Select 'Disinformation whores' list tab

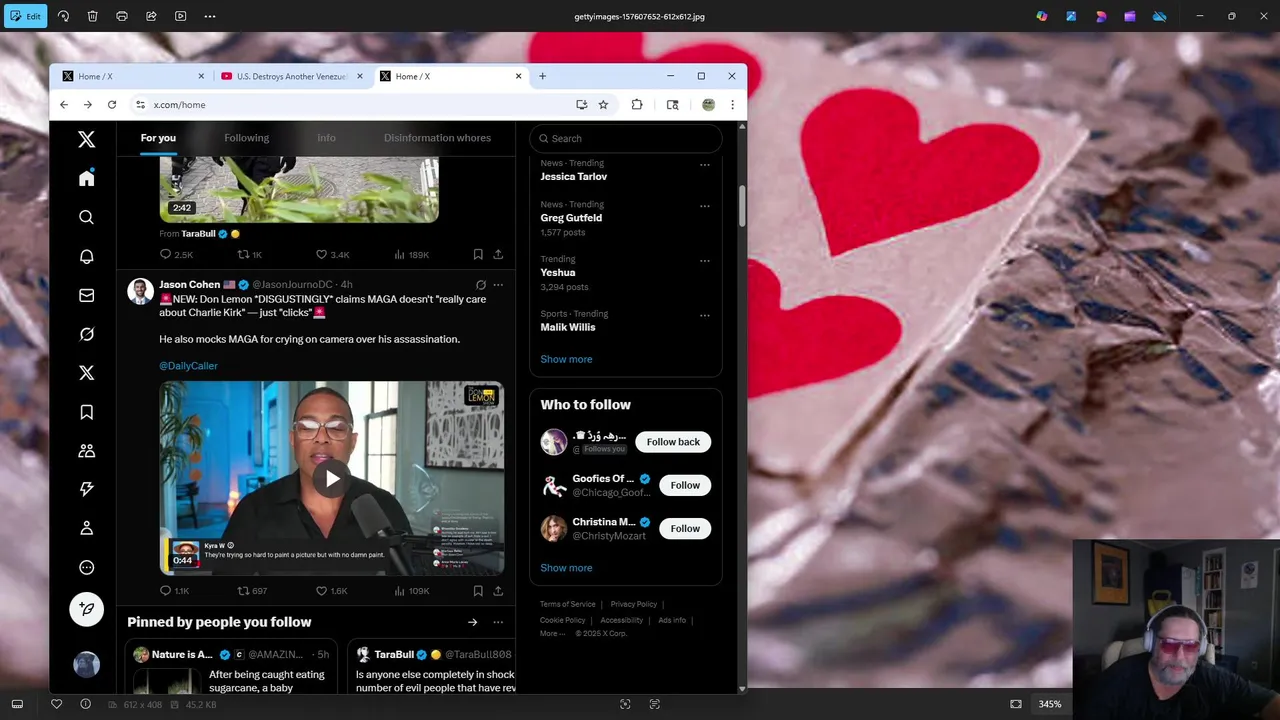tap(437, 138)
